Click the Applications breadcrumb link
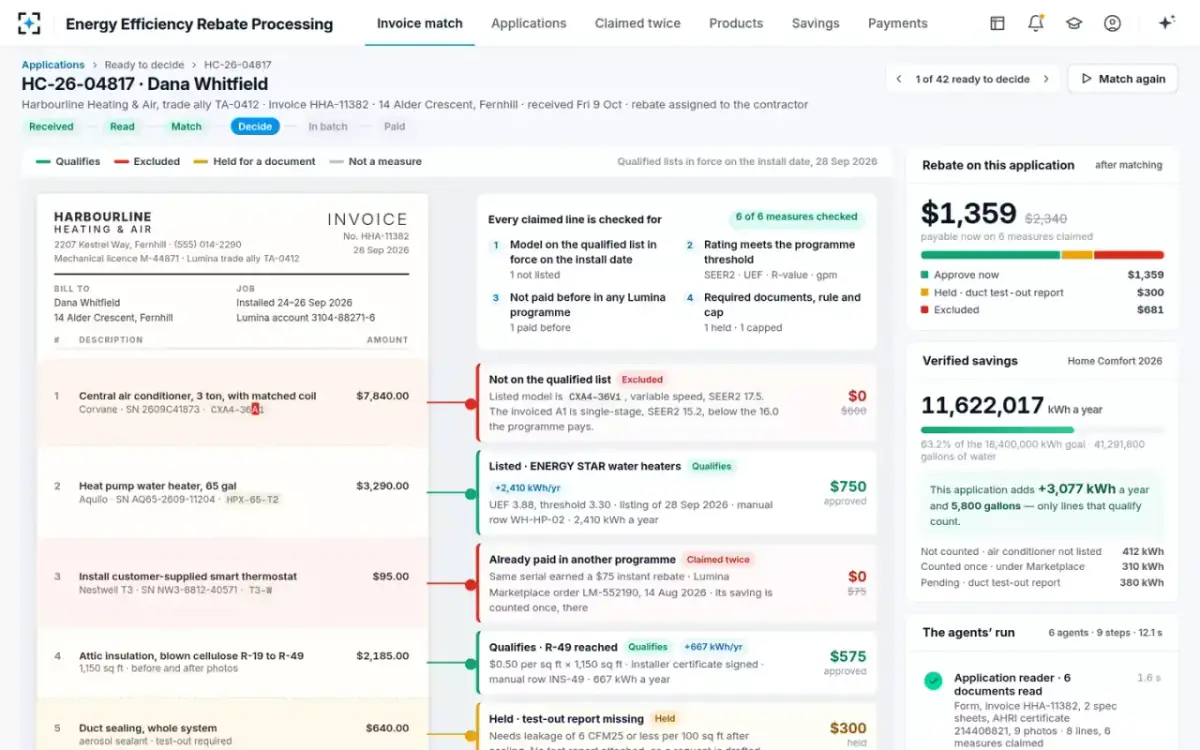This screenshot has width=1200, height=750. pos(53,65)
